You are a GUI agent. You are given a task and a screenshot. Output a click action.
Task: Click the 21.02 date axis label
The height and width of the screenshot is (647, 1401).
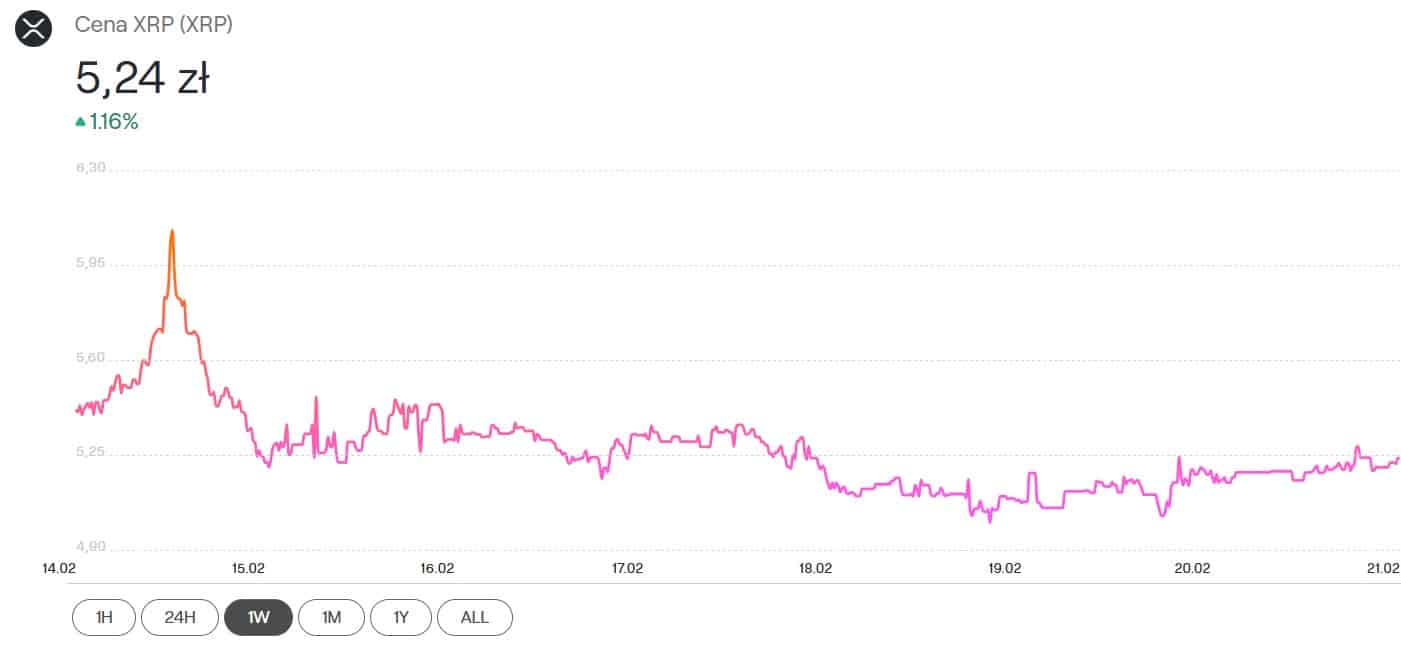(1383, 568)
